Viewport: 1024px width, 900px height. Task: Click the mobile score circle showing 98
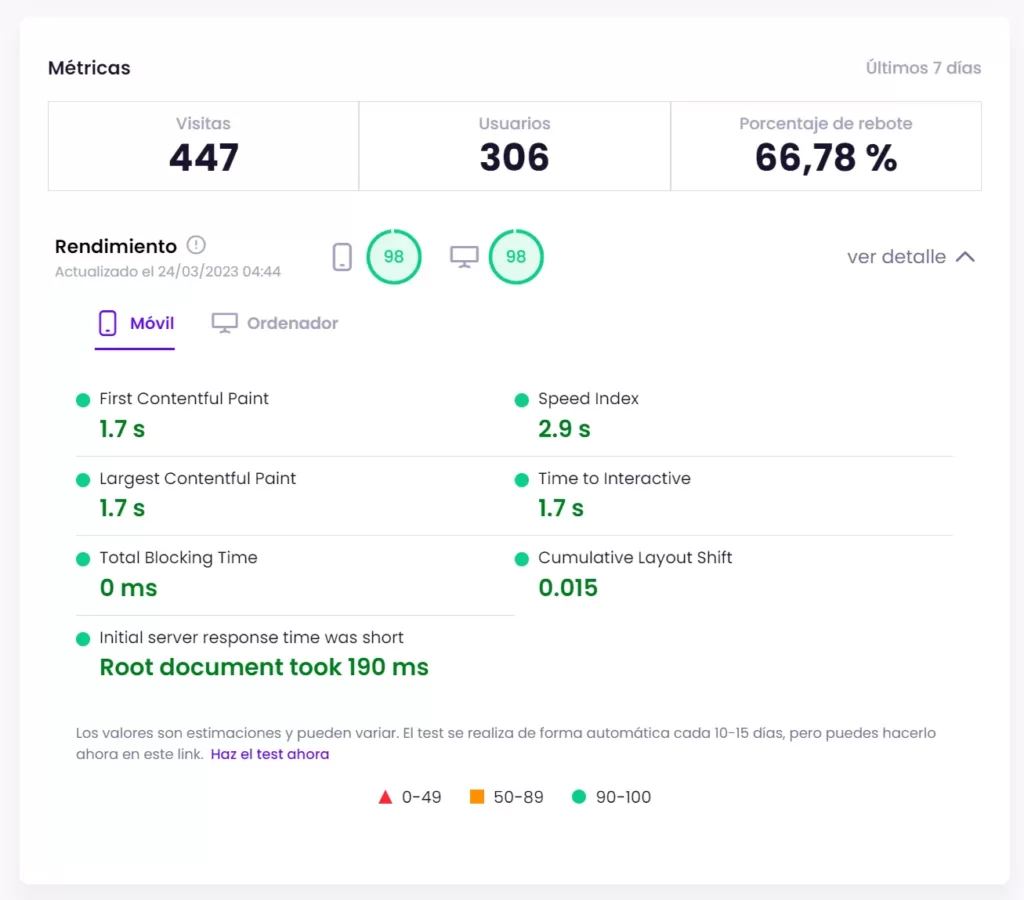tap(394, 257)
